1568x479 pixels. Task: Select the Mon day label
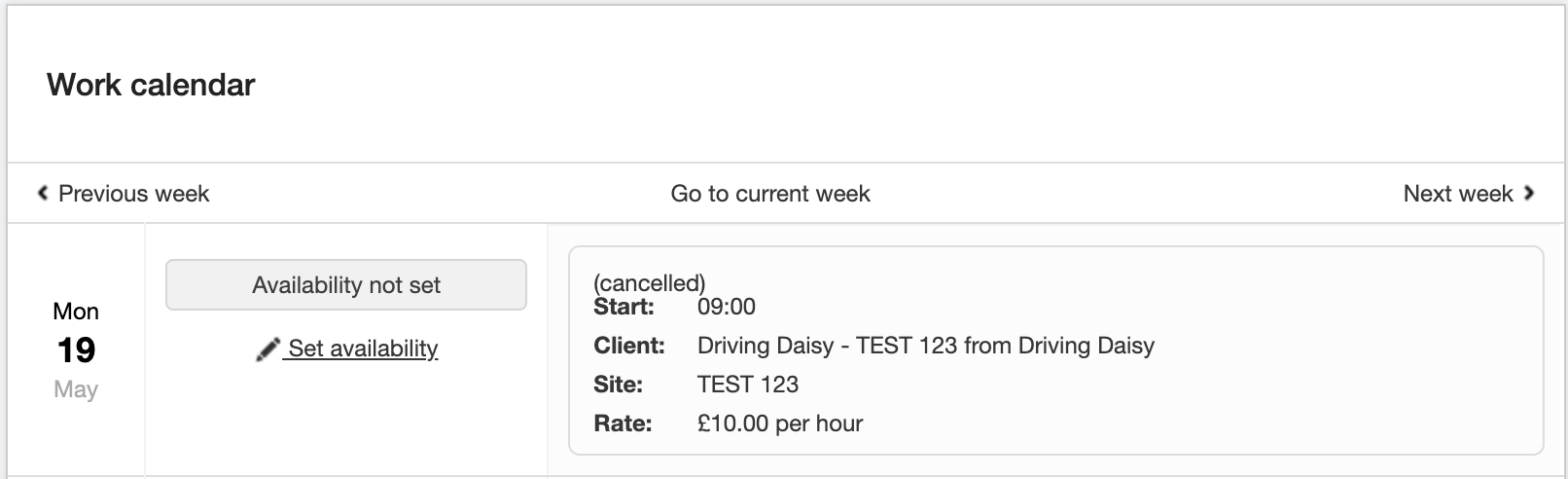(76, 312)
